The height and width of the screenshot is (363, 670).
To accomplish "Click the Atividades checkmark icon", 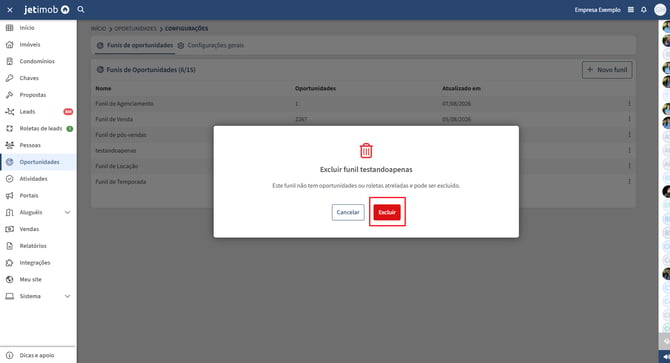I will (9, 179).
